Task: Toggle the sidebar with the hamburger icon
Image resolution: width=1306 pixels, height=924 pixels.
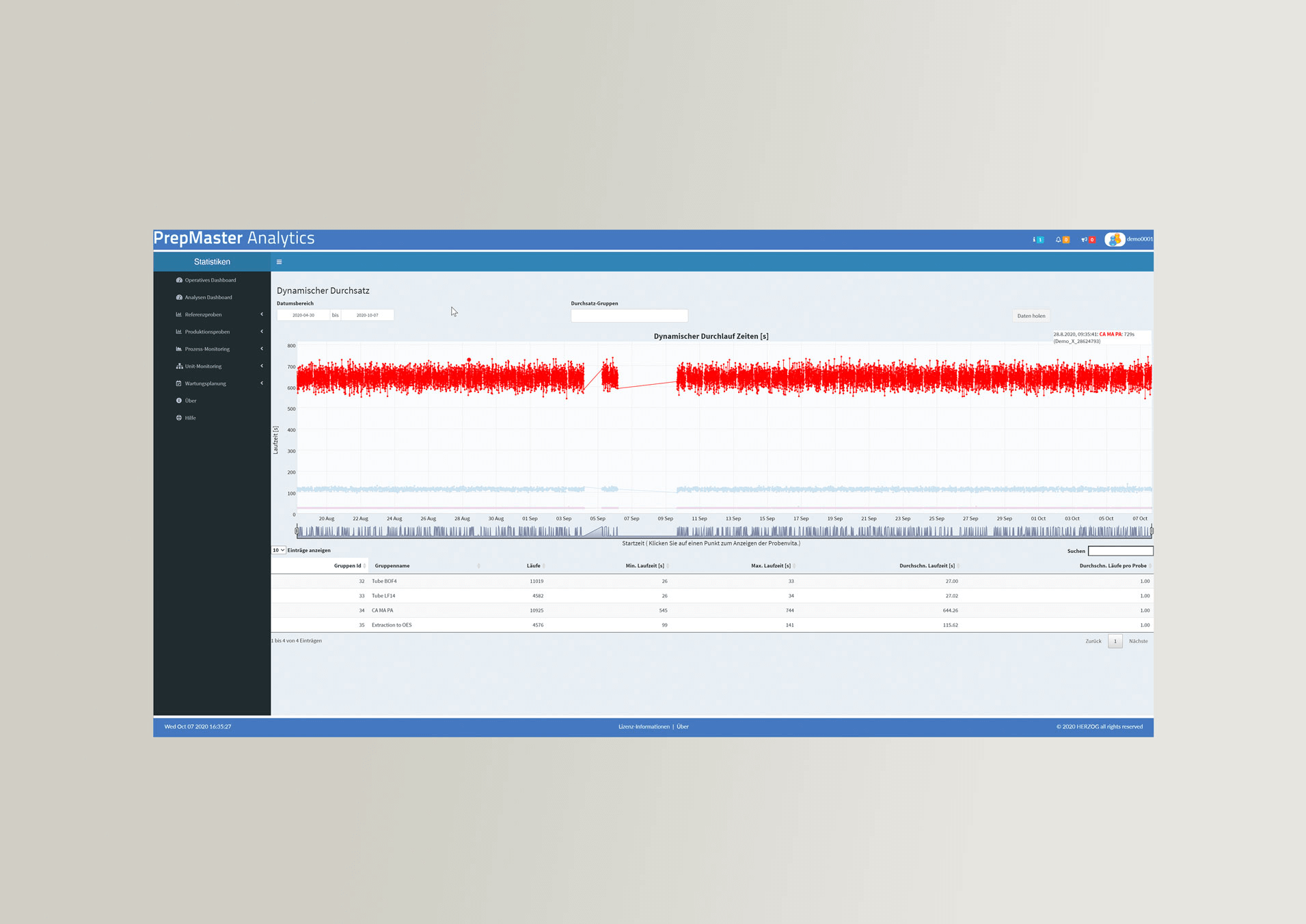Action: tap(279, 262)
